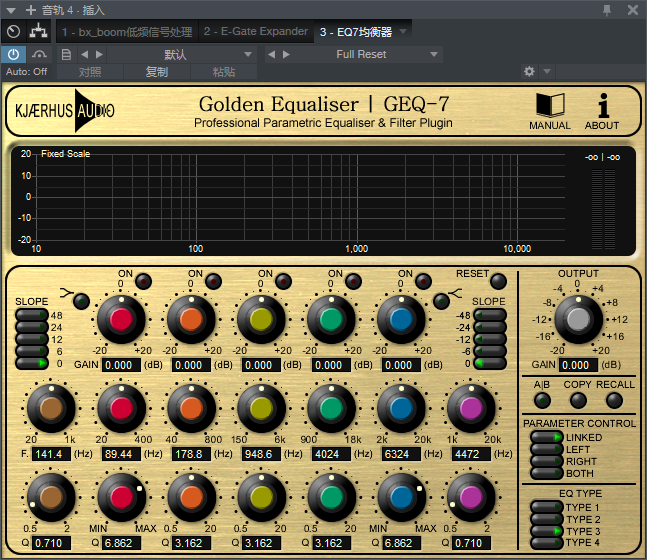Switch to 2 - E-Gate Expander tab

(256, 32)
